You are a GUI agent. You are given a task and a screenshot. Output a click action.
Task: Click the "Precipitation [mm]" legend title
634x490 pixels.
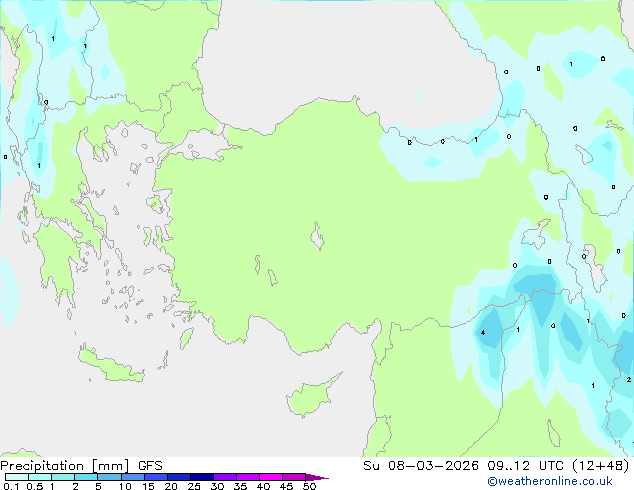pyautogui.click(x=66, y=465)
